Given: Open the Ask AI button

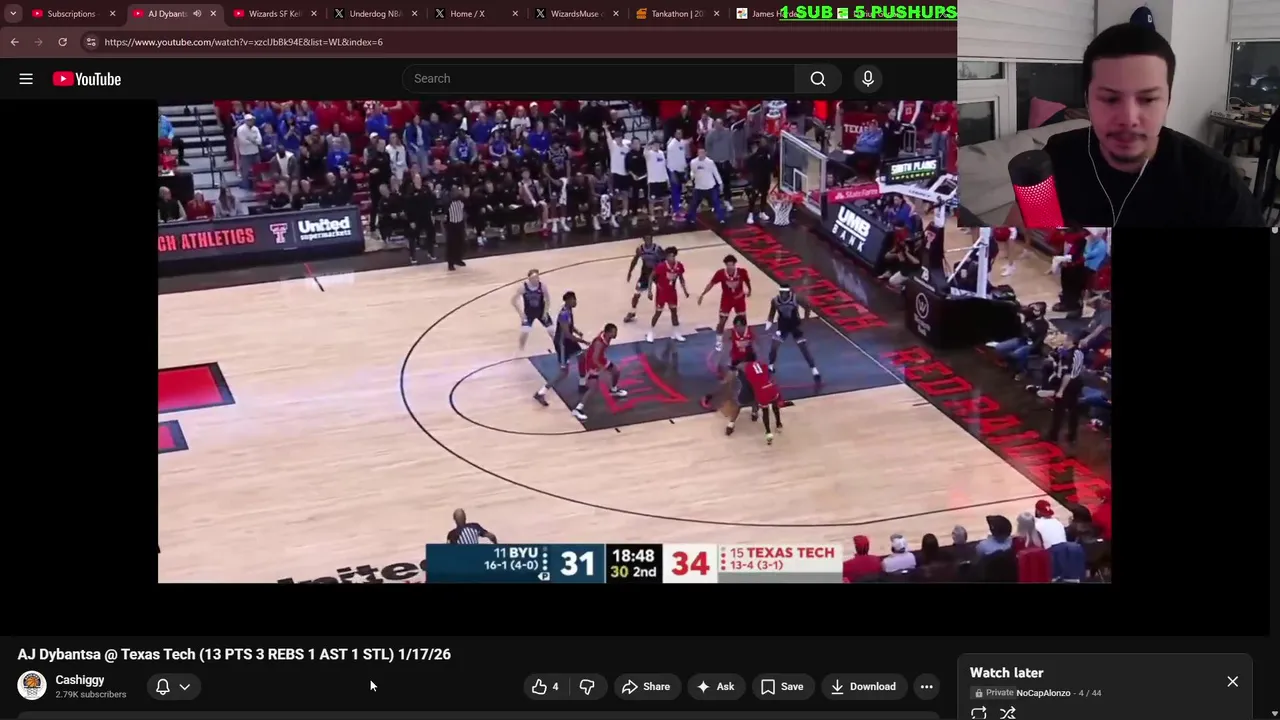Looking at the screenshot, I should pyautogui.click(x=715, y=687).
